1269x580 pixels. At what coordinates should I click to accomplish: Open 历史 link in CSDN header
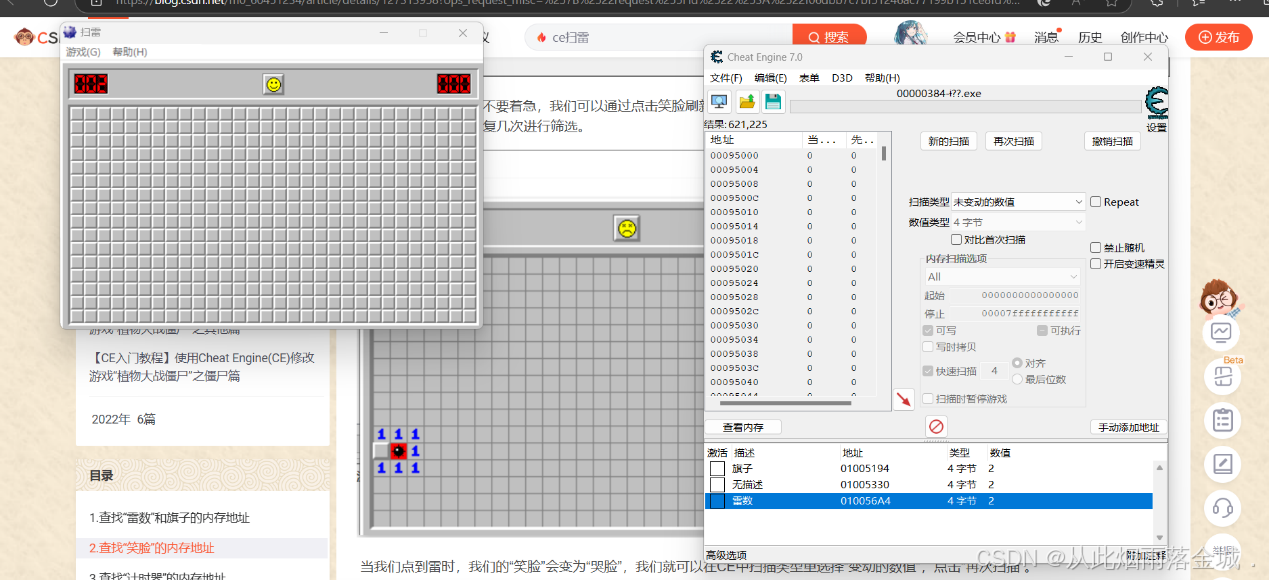click(x=1090, y=38)
